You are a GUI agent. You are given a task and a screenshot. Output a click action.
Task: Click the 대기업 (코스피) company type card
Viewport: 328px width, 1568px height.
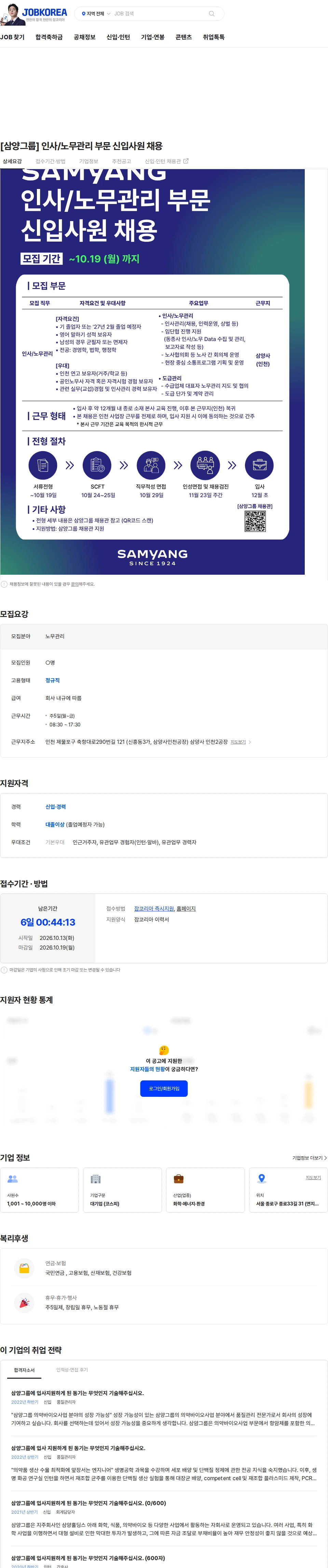click(122, 1190)
